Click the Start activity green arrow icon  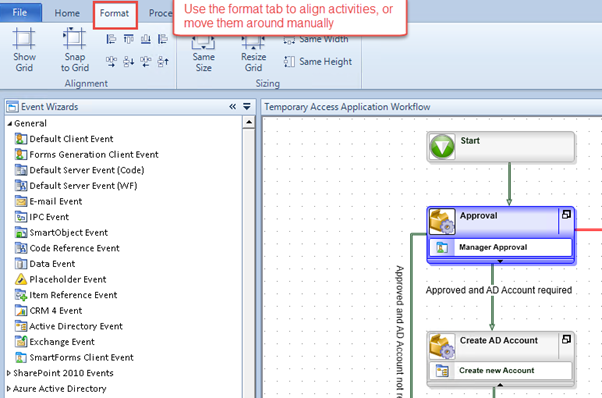coord(442,146)
